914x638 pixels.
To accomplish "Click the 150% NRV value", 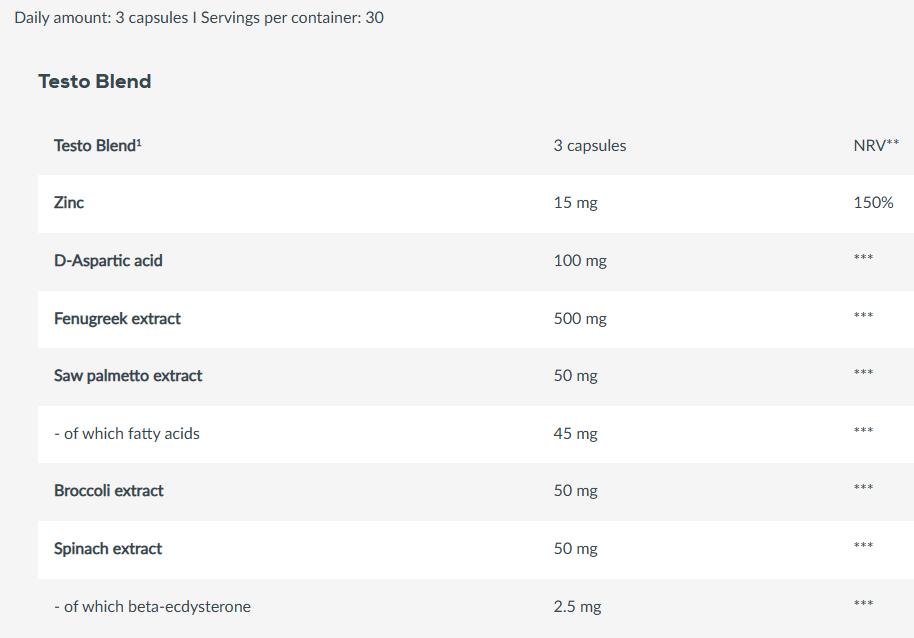I will pos(873,203).
